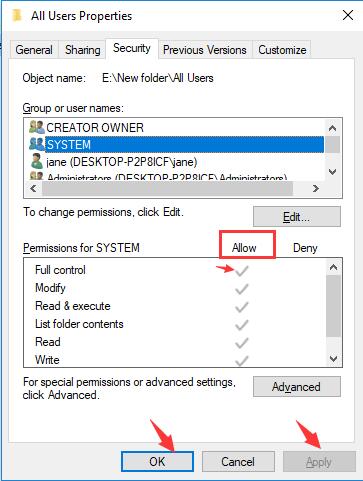The image size is (363, 481).
Task: Confirm with the OK button
Action: click(157, 462)
